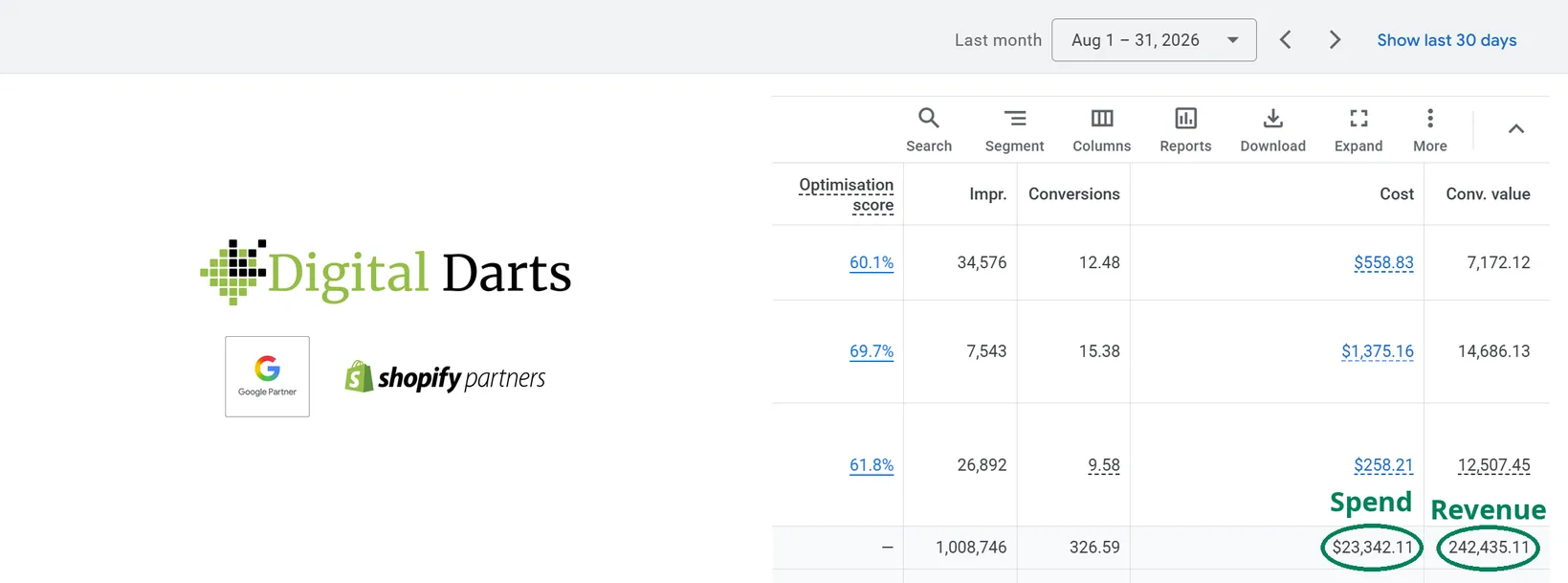This screenshot has width=1568, height=583.
Task: Open the 61.8% optimisation score link
Action: coord(872,465)
